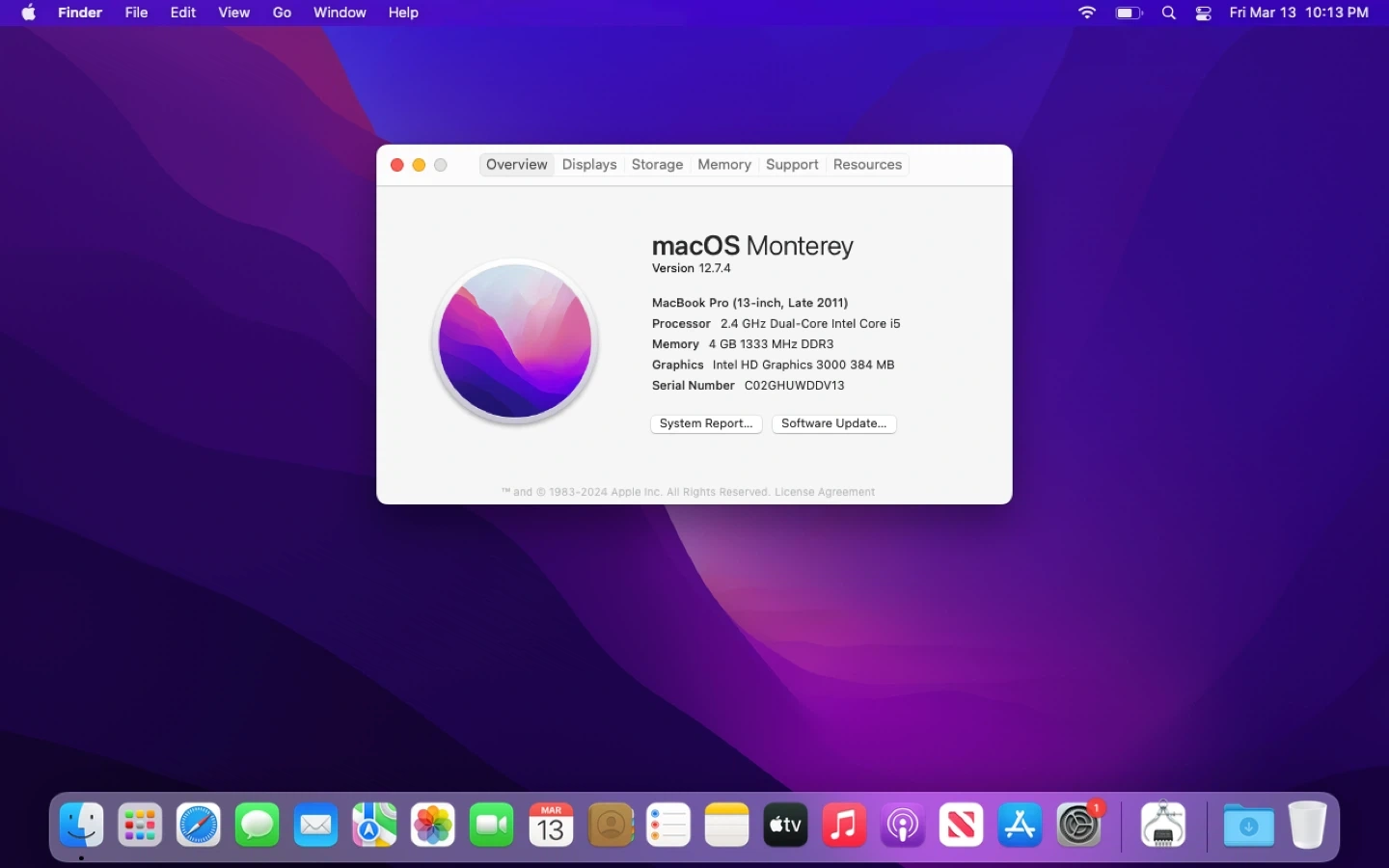Launch the Music app

[844, 826]
